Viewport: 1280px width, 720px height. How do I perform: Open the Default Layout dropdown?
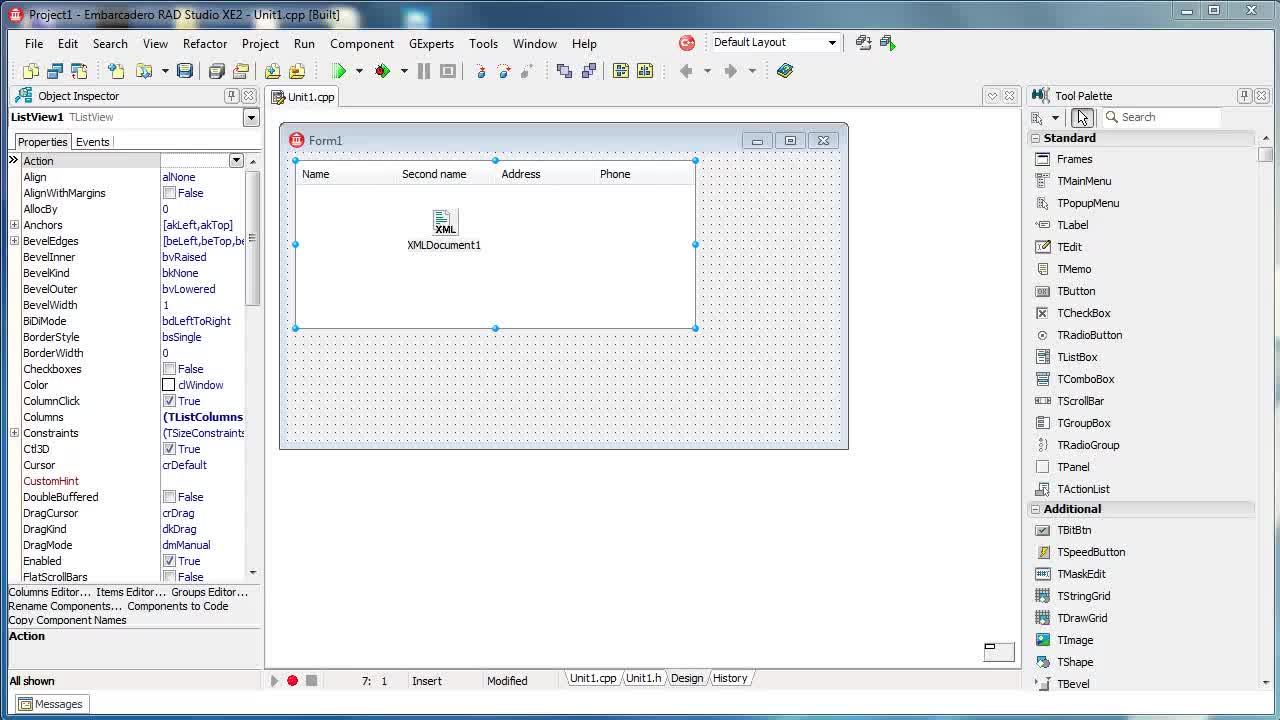(832, 43)
